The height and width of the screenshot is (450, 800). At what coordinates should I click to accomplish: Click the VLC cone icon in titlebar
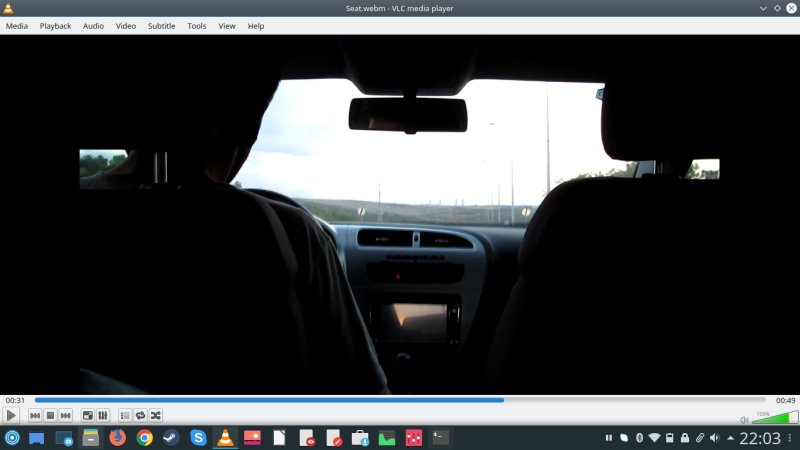click(x=8, y=8)
